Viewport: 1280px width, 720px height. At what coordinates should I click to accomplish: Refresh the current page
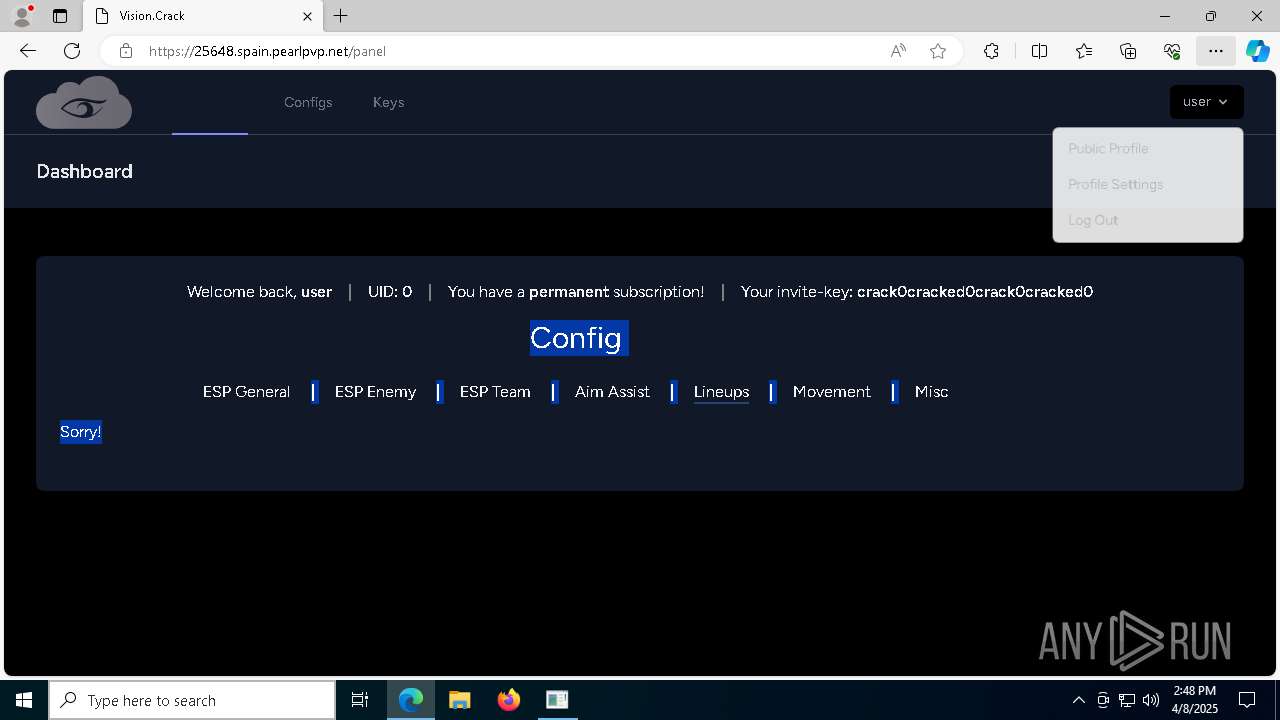coord(72,51)
